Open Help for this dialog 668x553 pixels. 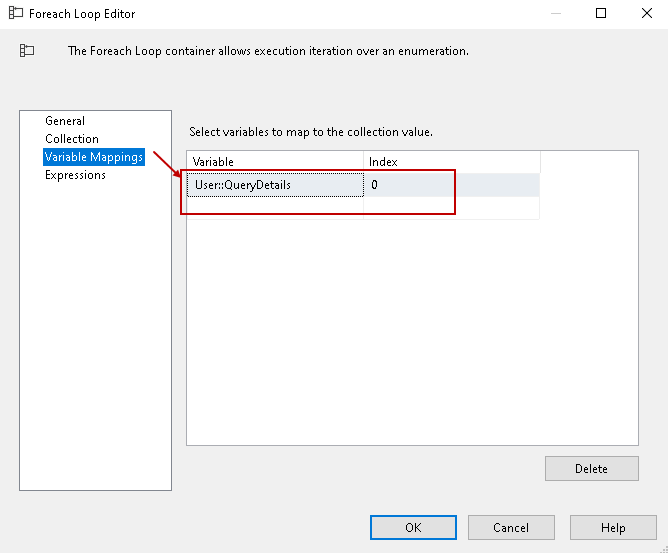point(613,528)
